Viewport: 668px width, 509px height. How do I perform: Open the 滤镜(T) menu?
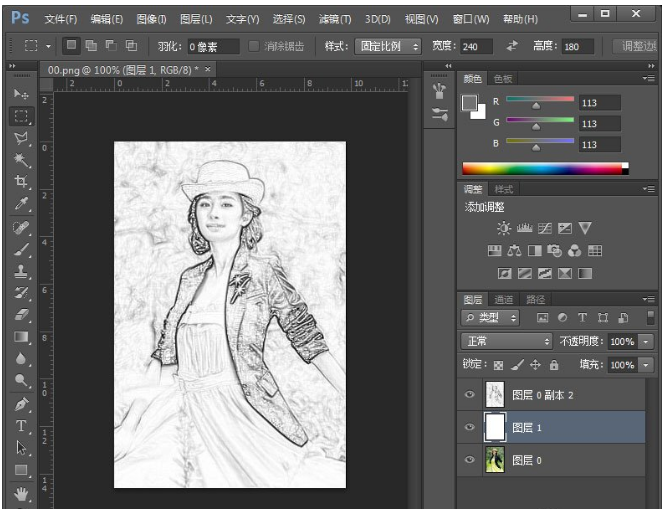tap(335, 19)
